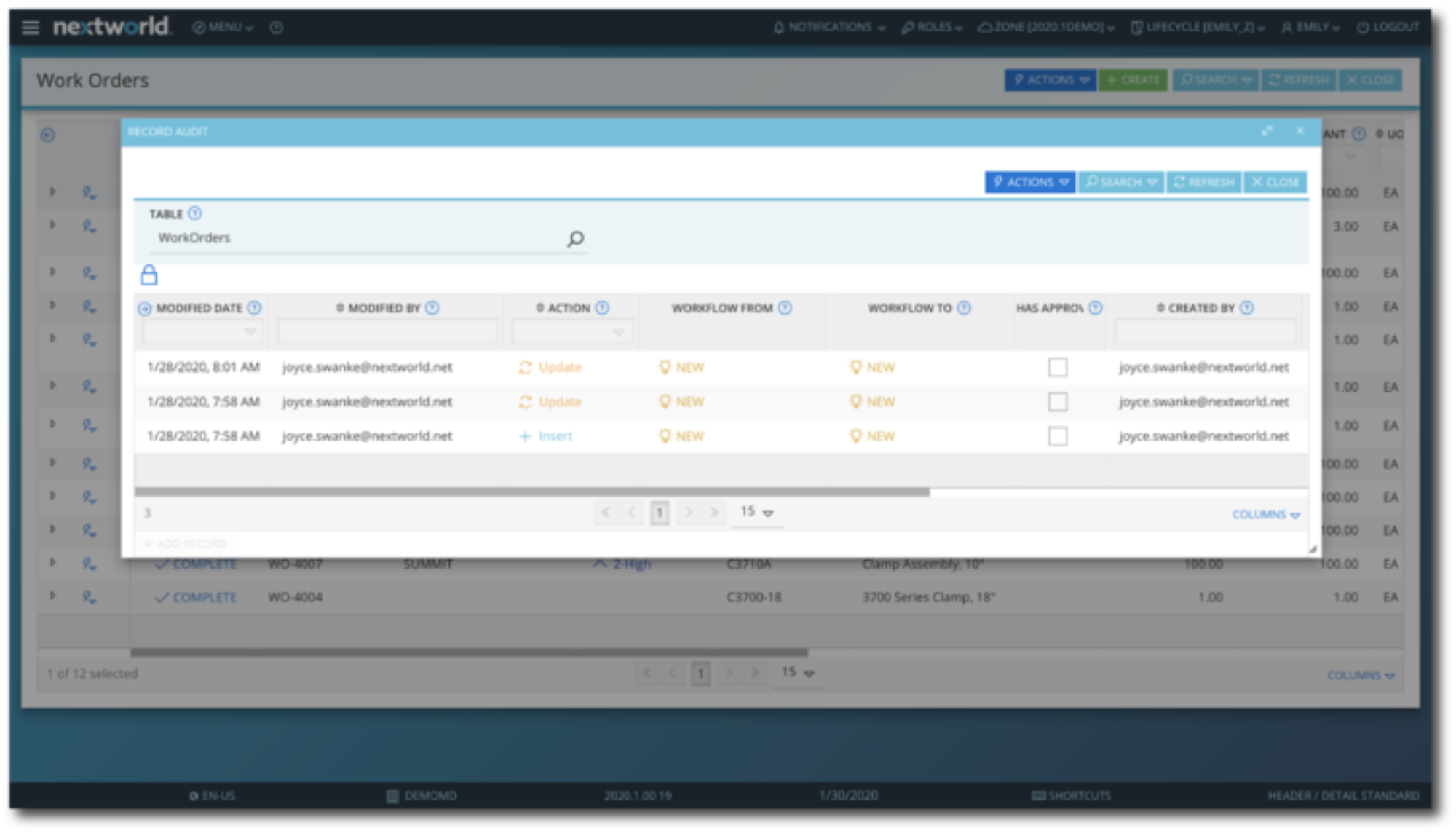Click the Work Orders grid horizontal scrollbar
1456x833 pixels.
[470, 652]
